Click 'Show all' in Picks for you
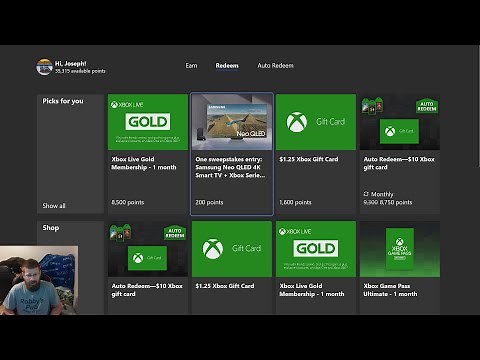Image resolution: width=480 pixels, height=360 pixels. click(54, 206)
